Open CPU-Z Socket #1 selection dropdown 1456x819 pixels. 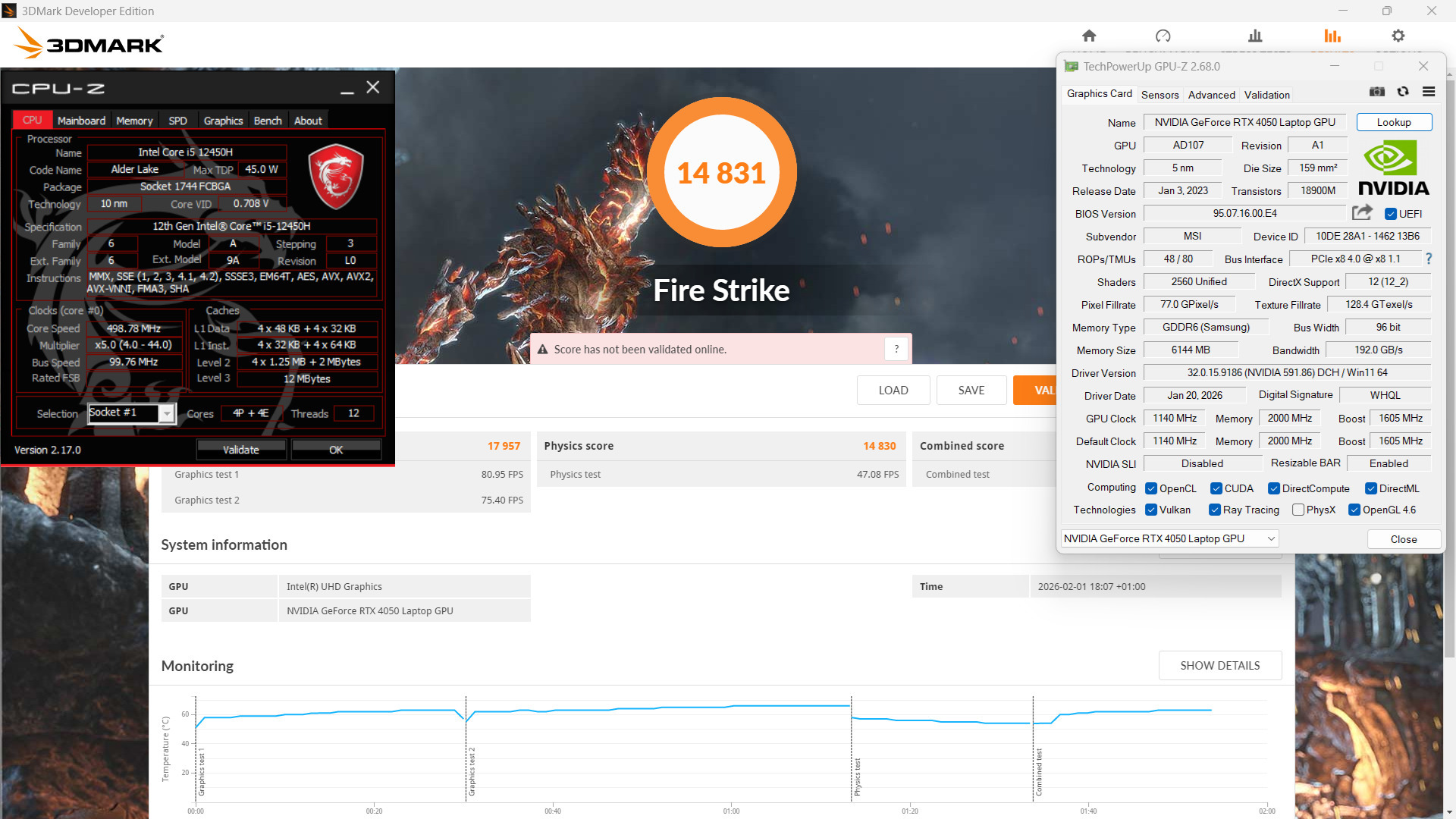click(167, 413)
